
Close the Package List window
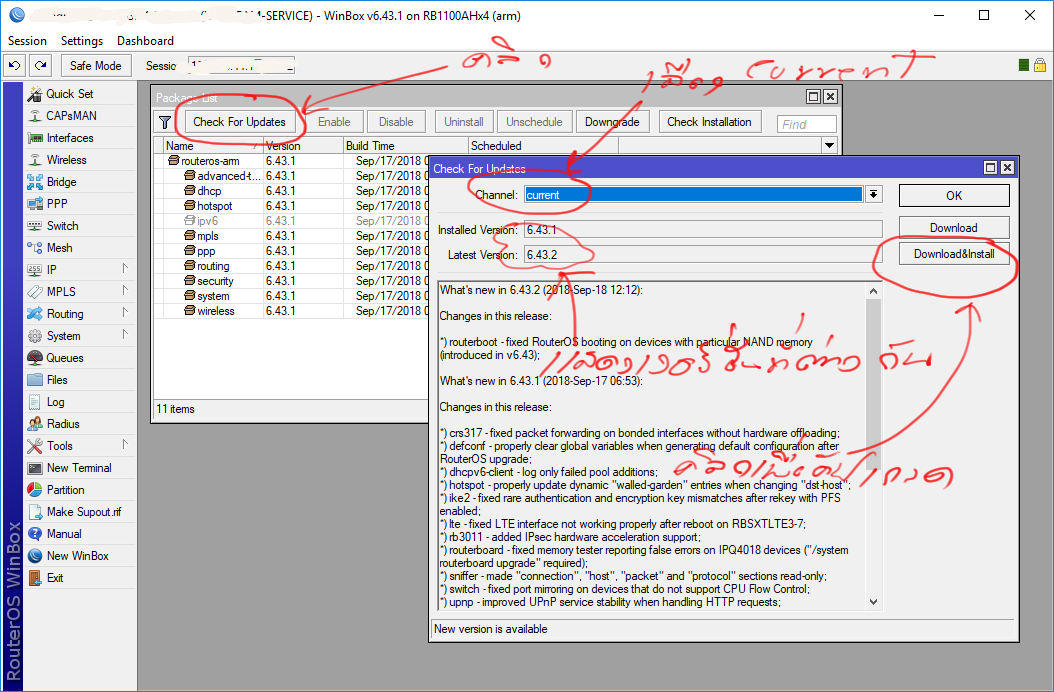coord(830,97)
